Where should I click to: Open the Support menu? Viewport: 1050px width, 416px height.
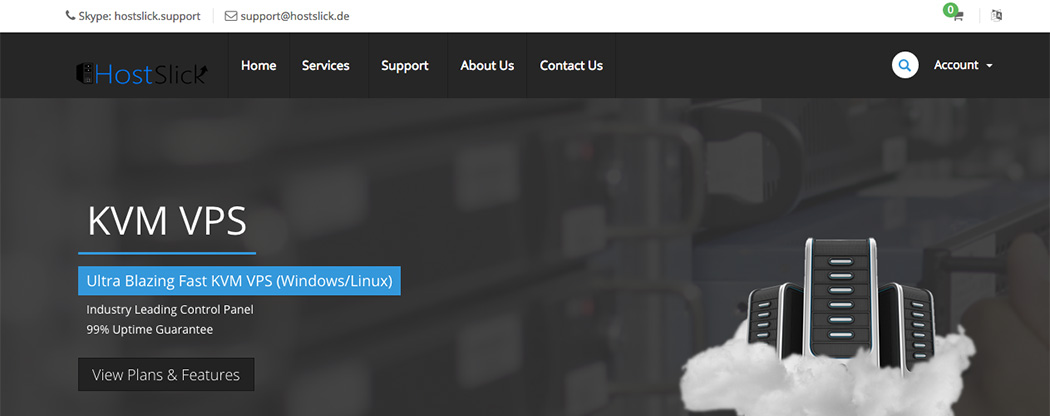click(404, 65)
